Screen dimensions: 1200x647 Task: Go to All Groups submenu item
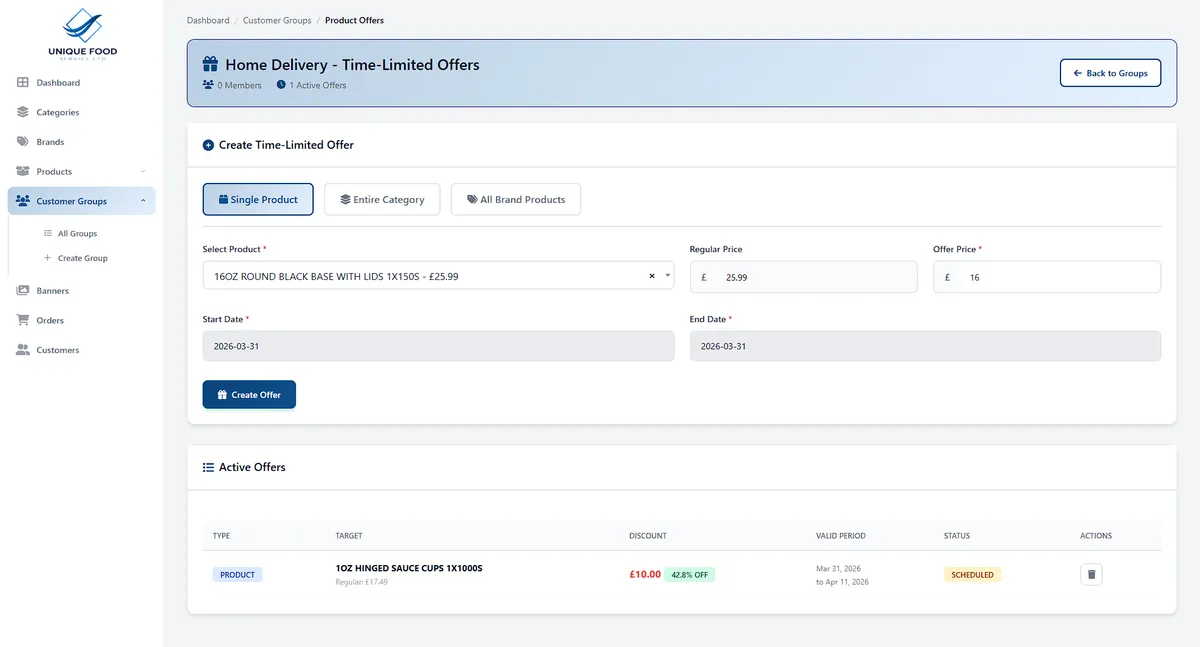(x=77, y=233)
